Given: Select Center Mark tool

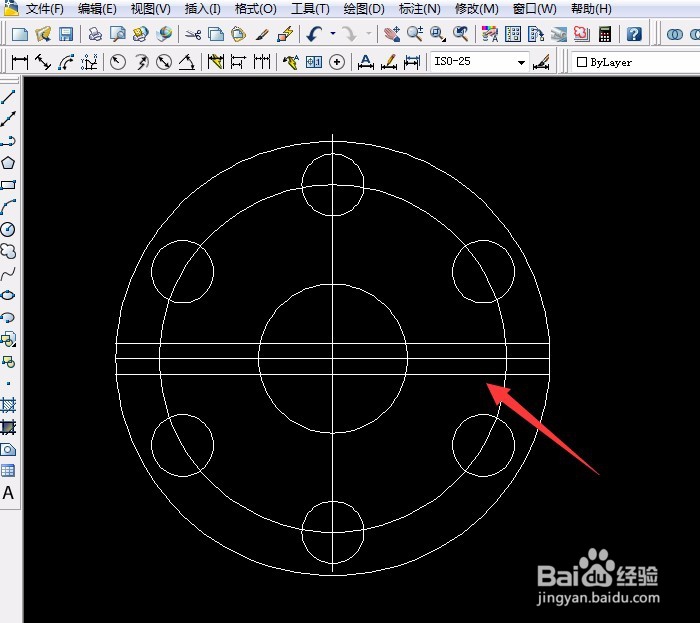Looking at the screenshot, I should (337, 62).
